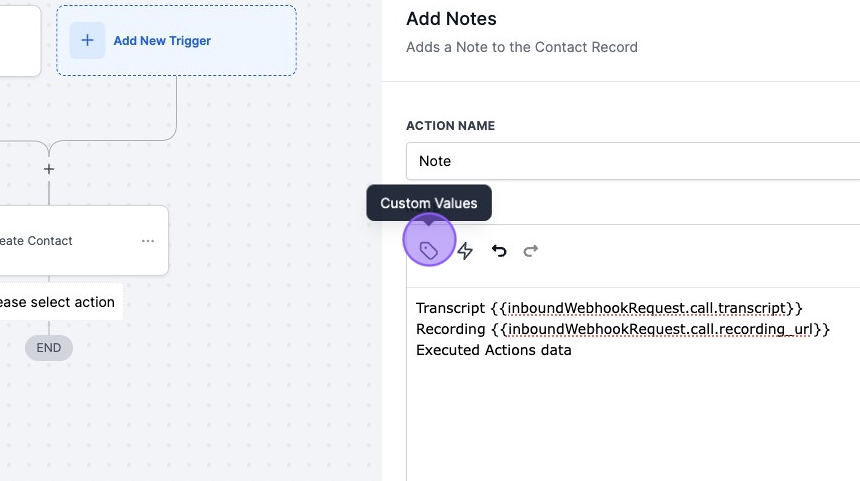Click the Add Notes panel heading

pyautogui.click(x=451, y=19)
